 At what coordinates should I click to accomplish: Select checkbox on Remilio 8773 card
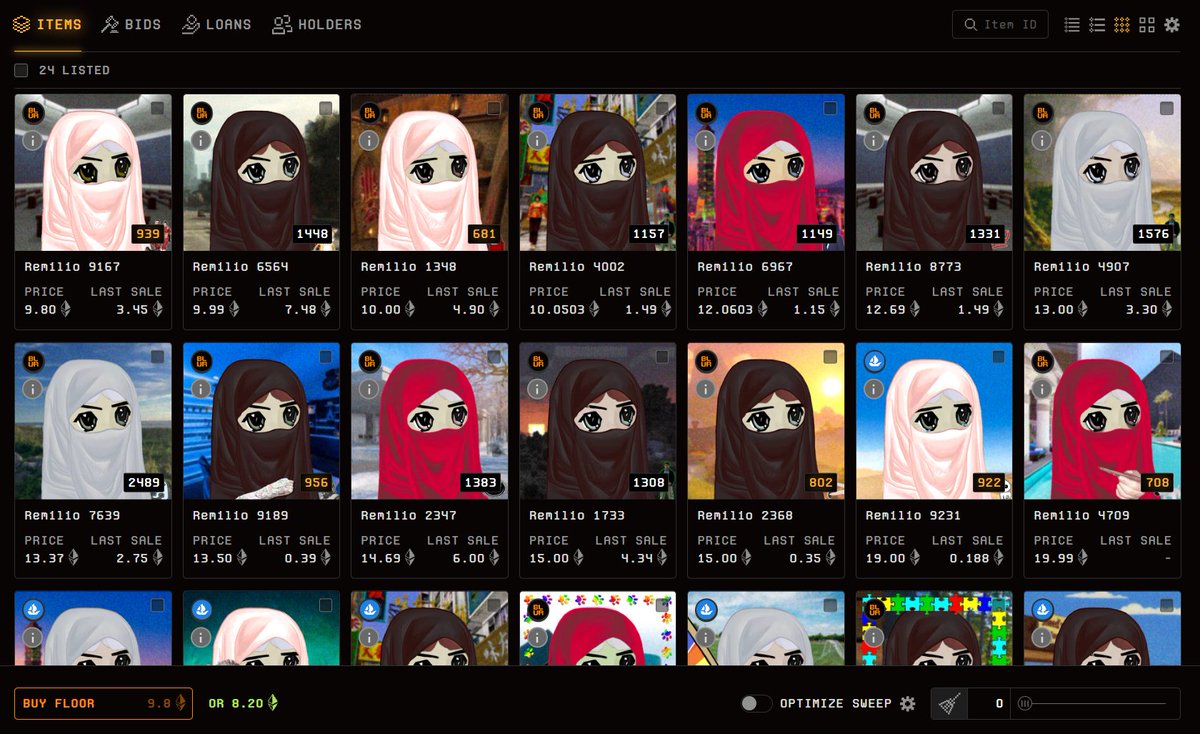point(998,108)
